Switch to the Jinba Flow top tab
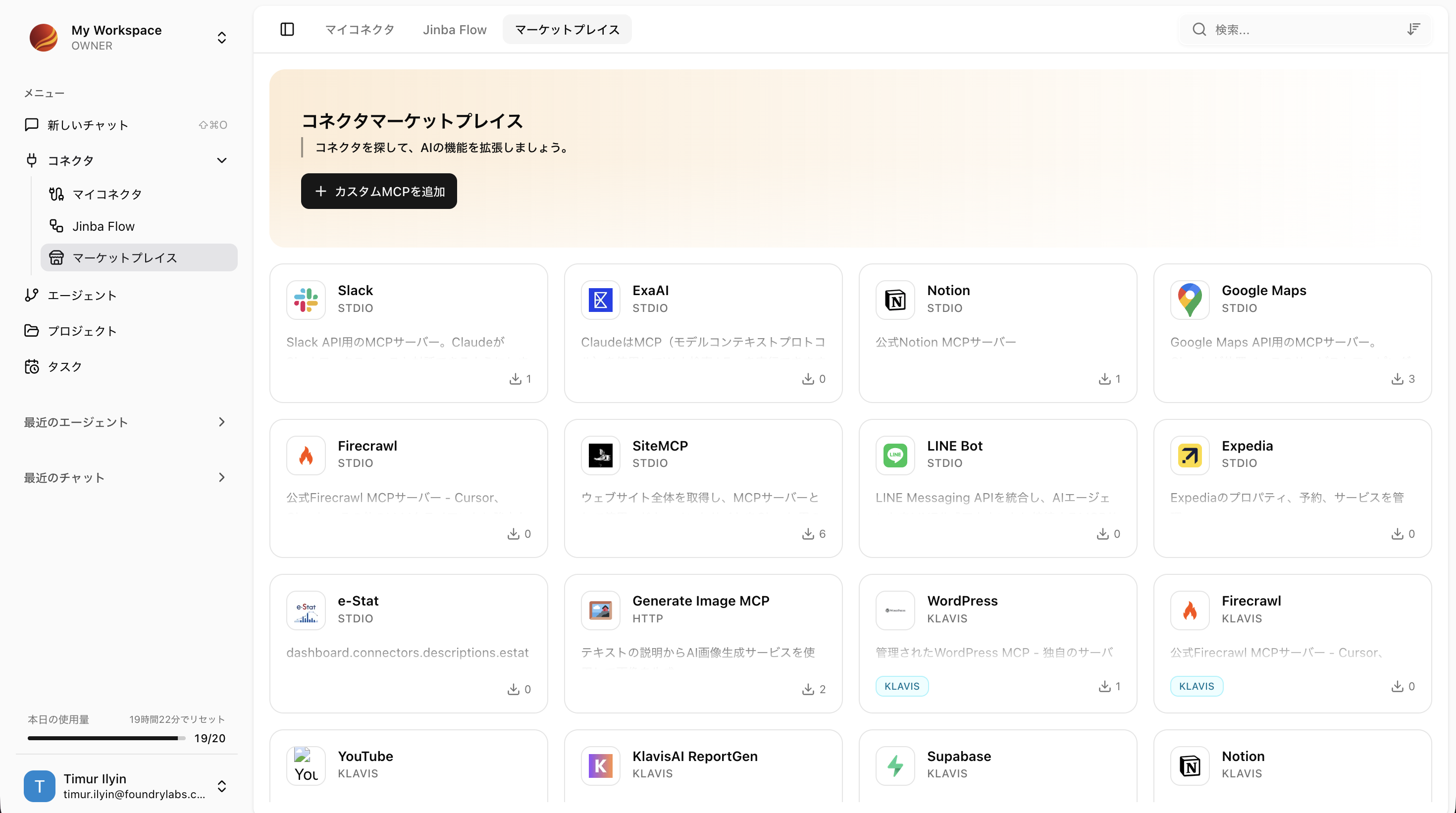Viewport: 1456px width, 813px height. point(455,29)
